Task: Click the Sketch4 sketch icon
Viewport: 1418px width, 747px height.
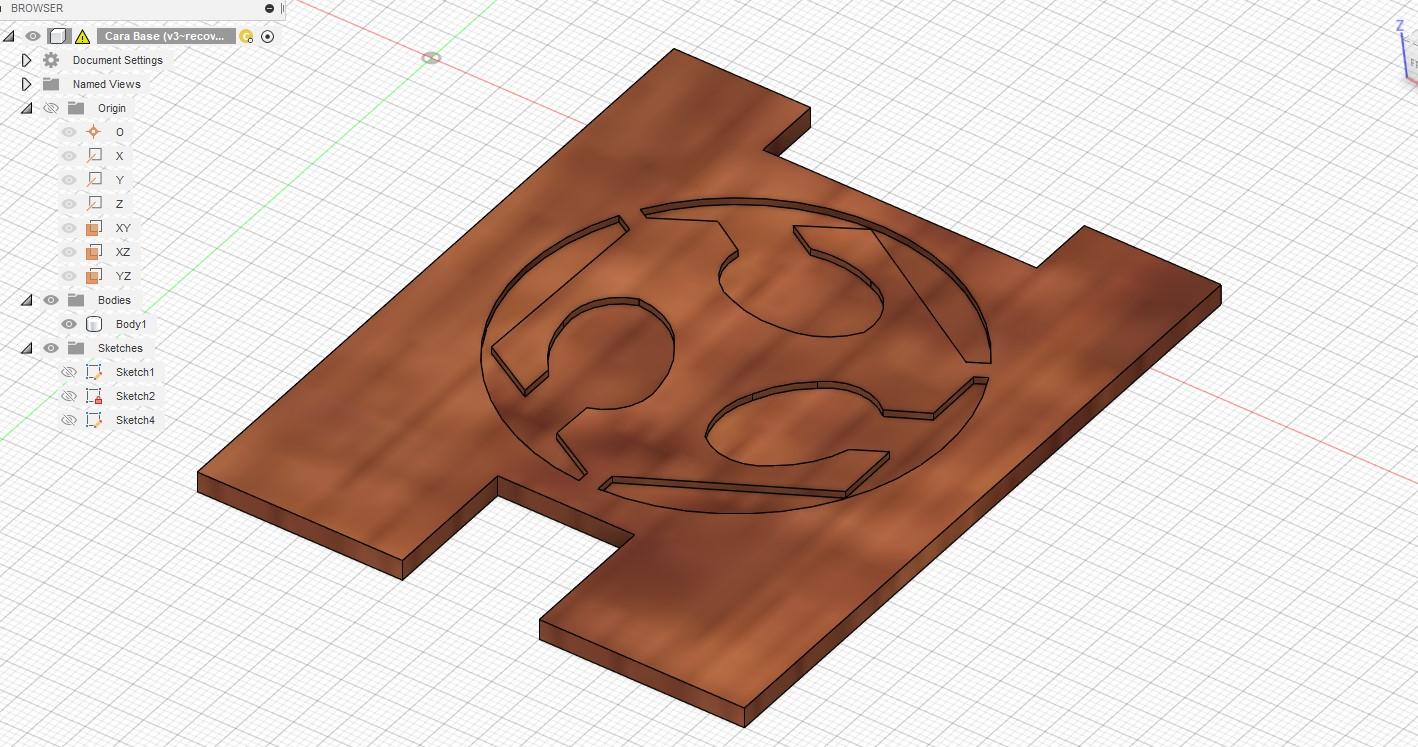Action: click(94, 420)
